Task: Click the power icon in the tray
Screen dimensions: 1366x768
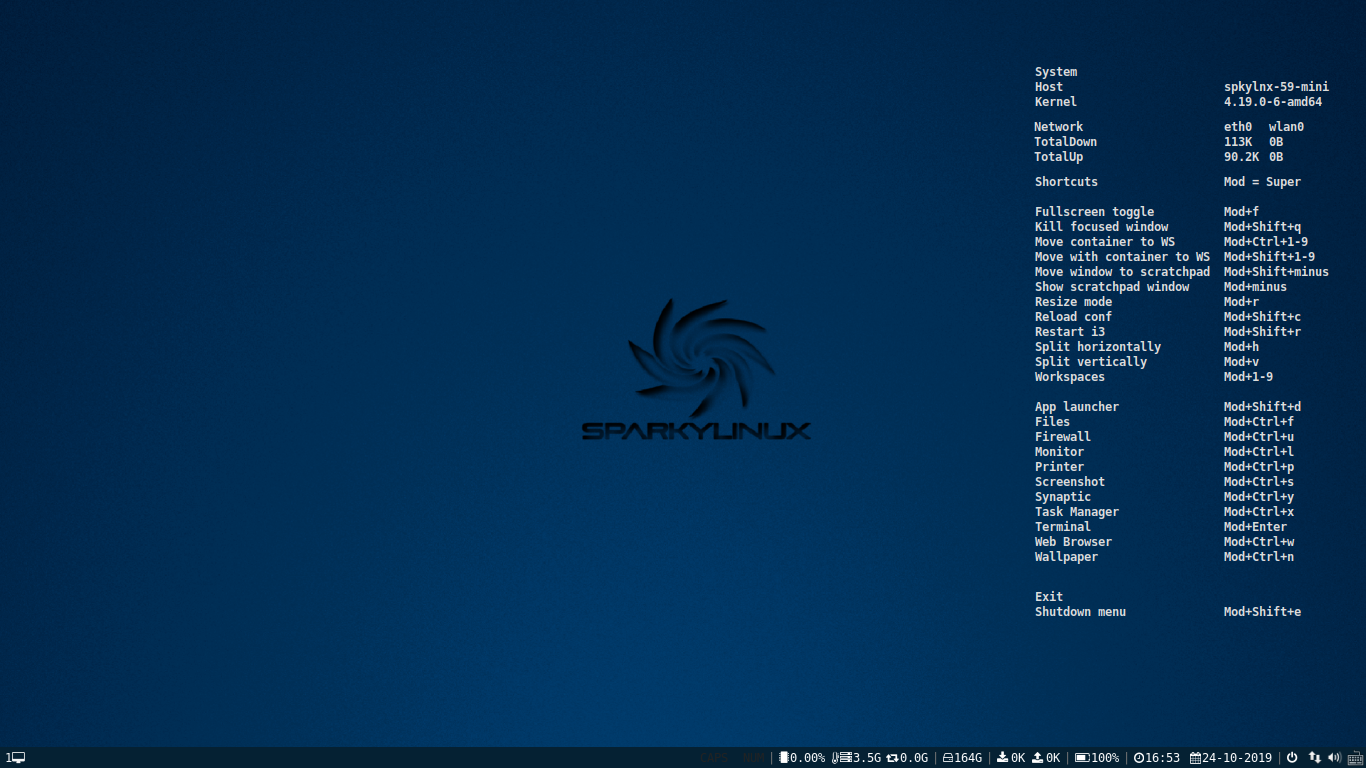Action: click(1292, 757)
